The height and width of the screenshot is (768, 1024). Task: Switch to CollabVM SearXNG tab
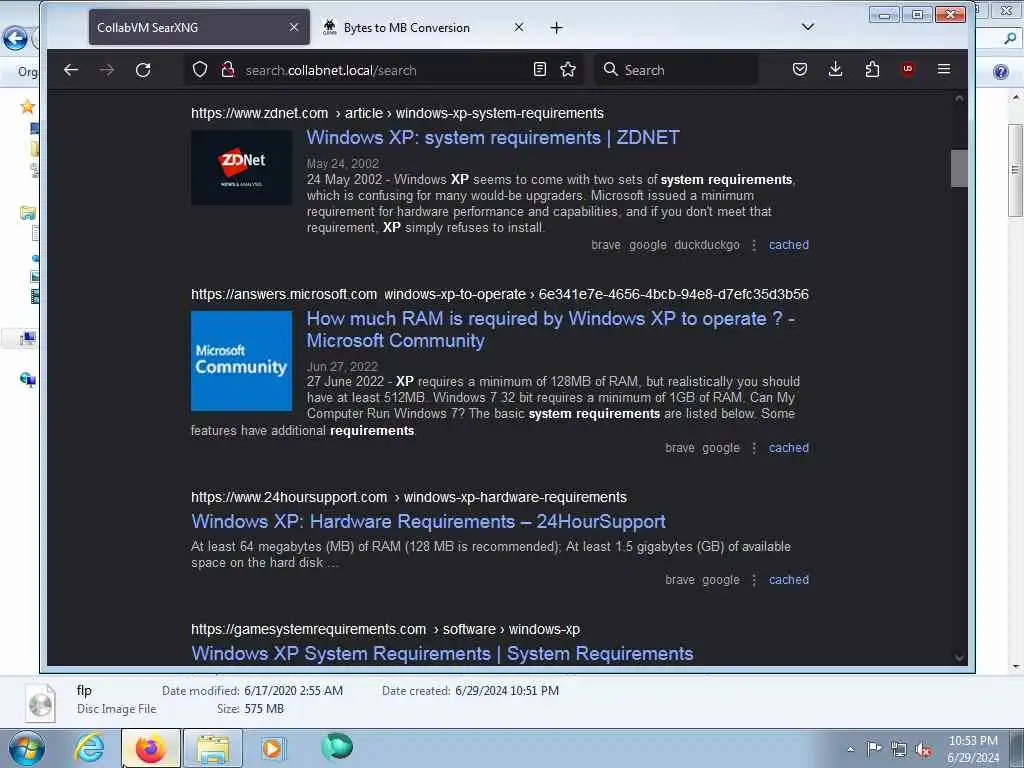(199, 27)
